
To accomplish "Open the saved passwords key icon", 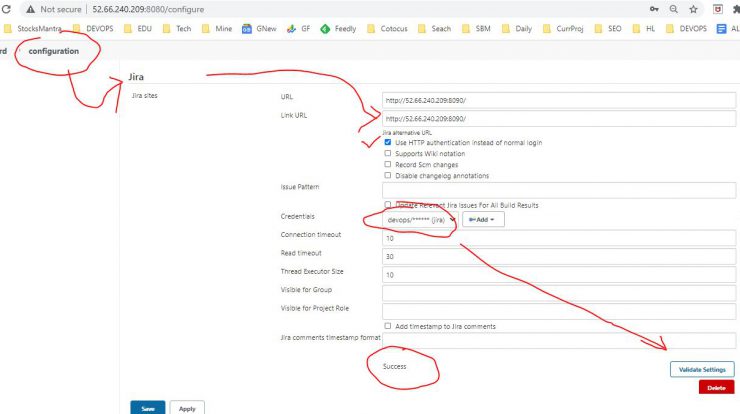I will tap(654, 9).
